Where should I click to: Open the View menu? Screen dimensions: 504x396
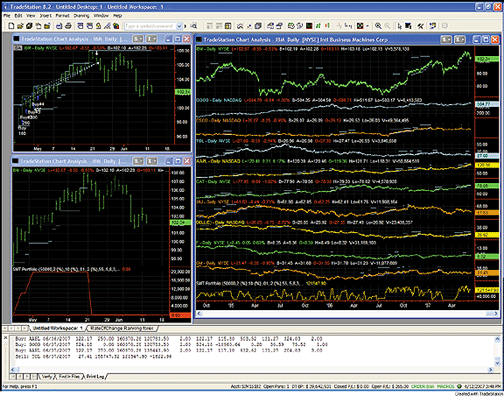tap(31, 16)
